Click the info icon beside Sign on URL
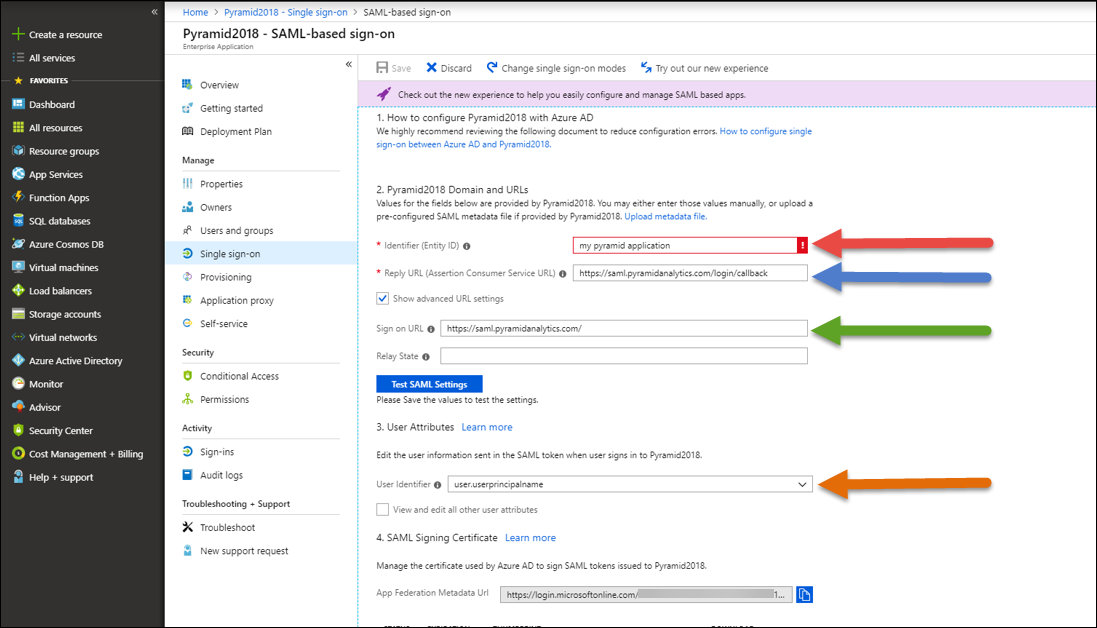 pos(431,329)
